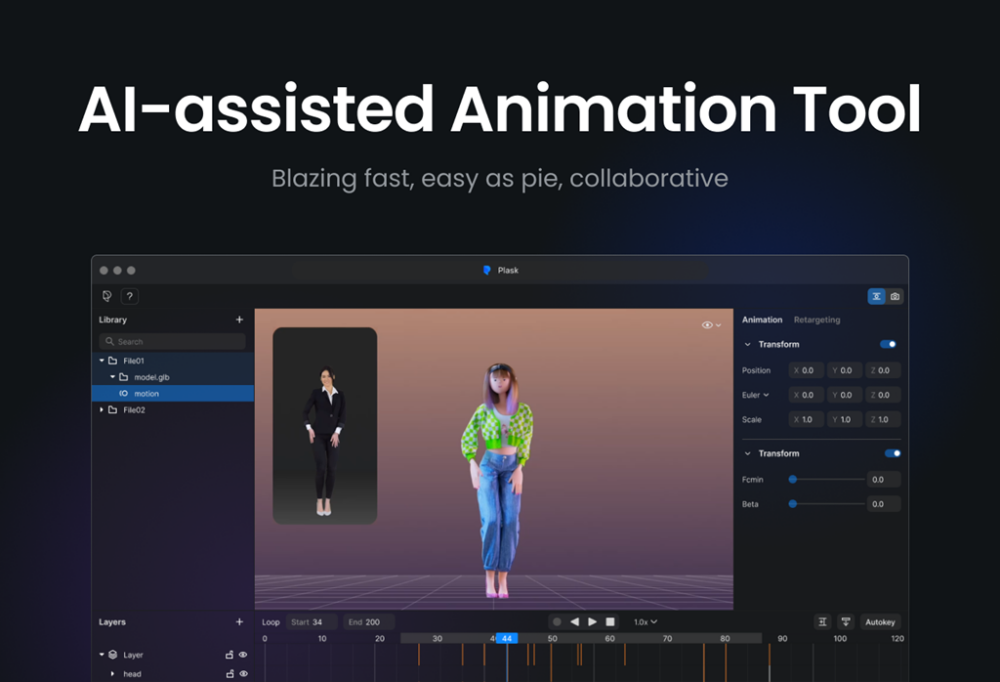Click the End 200 frame field
The height and width of the screenshot is (682, 1000).
[369, 622]
